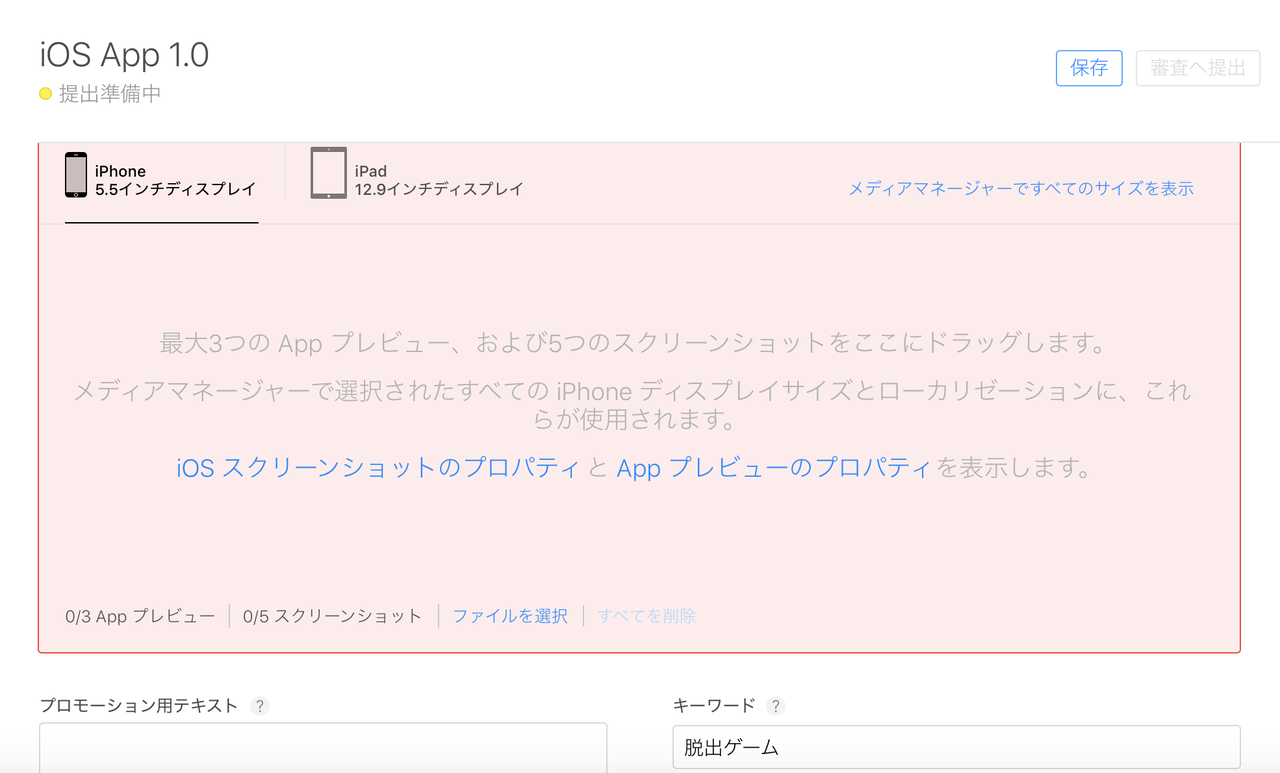
Task: Click the iPad device icon
Action: [328, 173]
